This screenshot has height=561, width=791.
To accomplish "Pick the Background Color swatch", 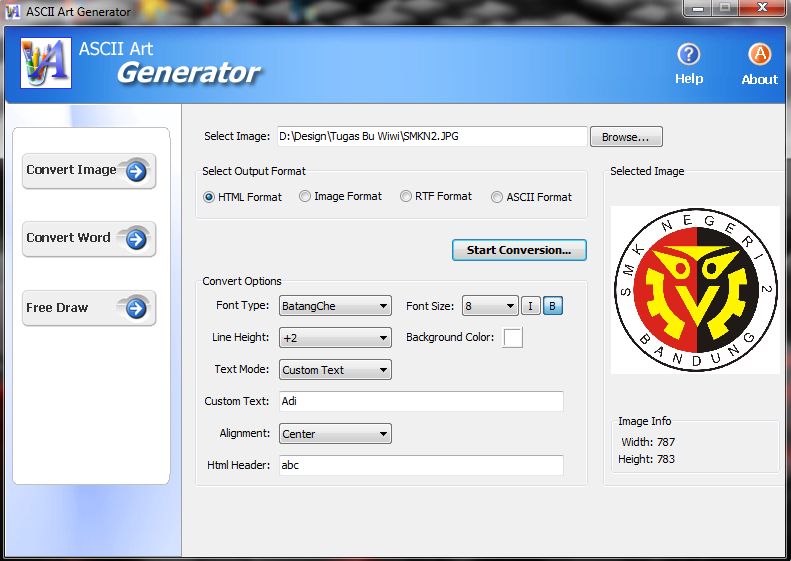I will [513, 338].
